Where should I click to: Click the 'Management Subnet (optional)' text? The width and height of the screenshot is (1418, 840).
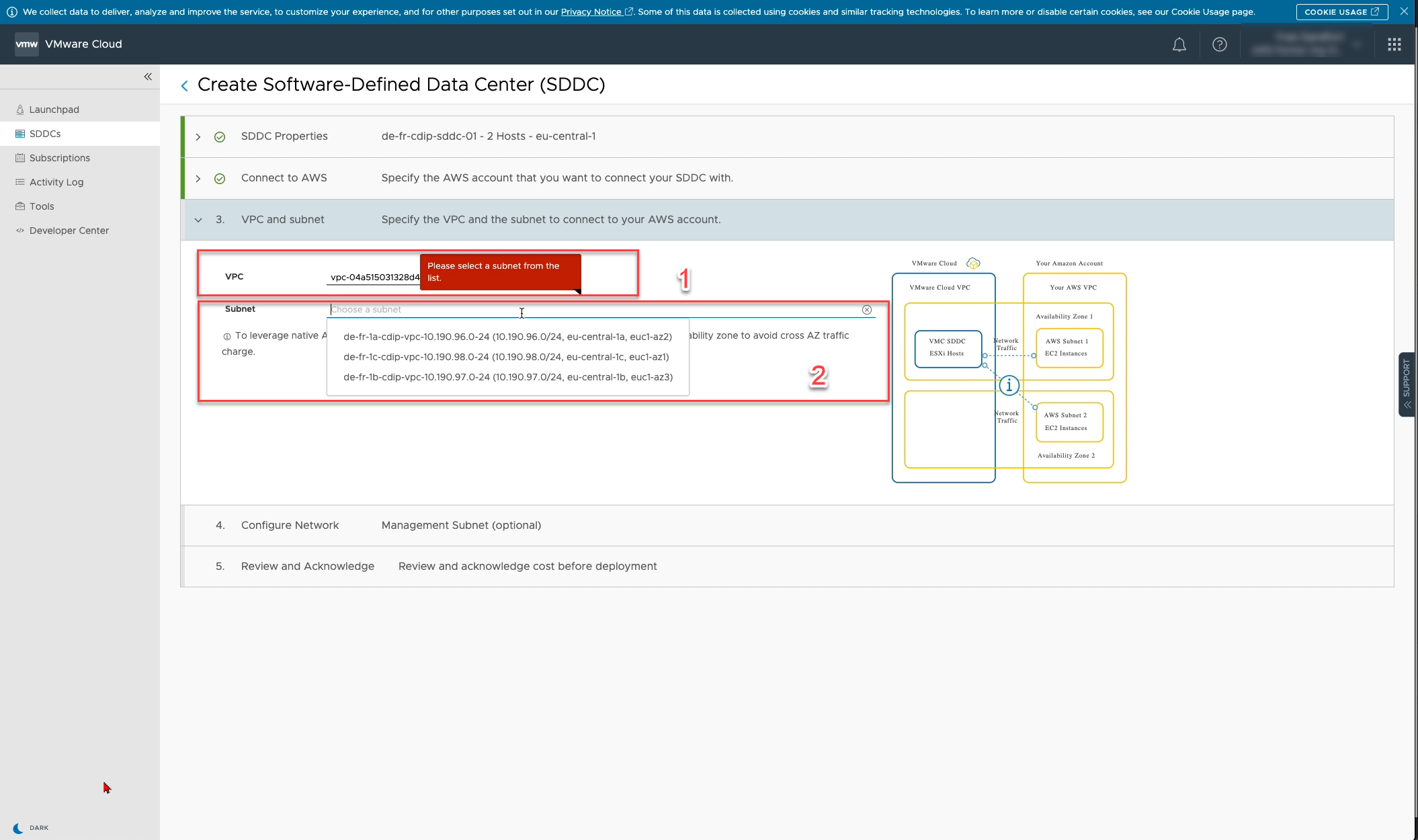tap(461, 526)
